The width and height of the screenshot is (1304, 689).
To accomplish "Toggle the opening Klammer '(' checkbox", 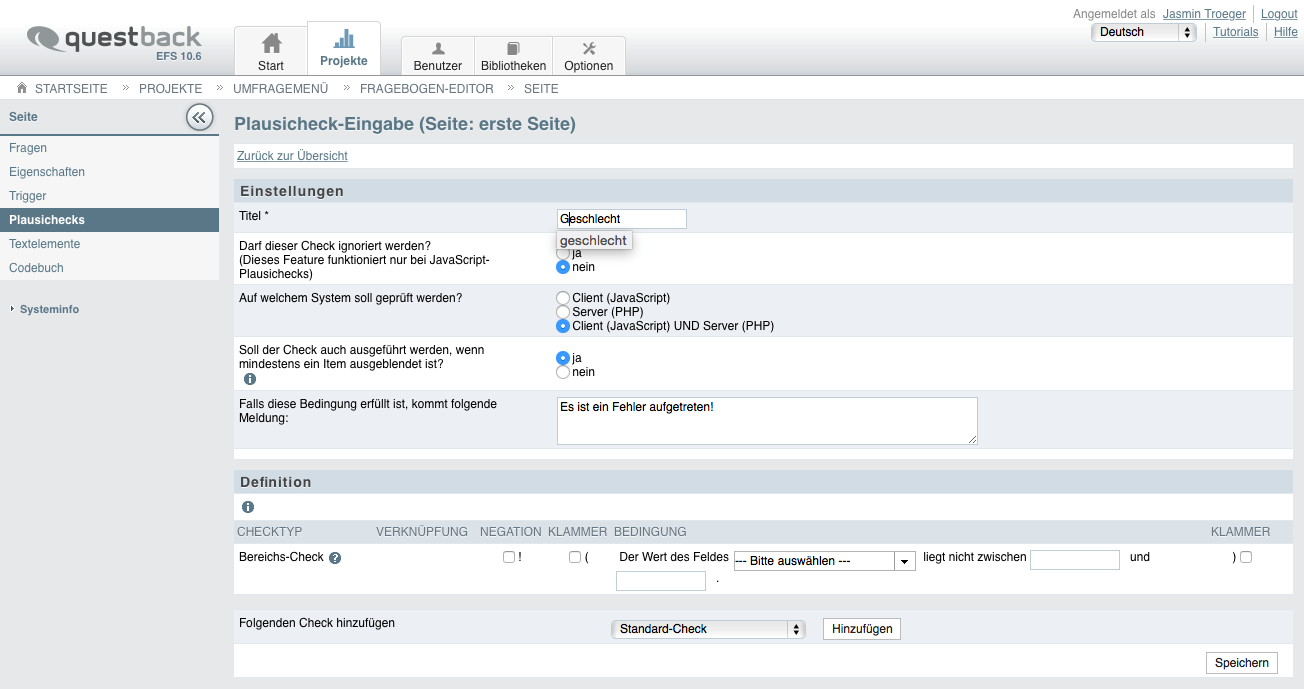I will click(x=575, y=557).
